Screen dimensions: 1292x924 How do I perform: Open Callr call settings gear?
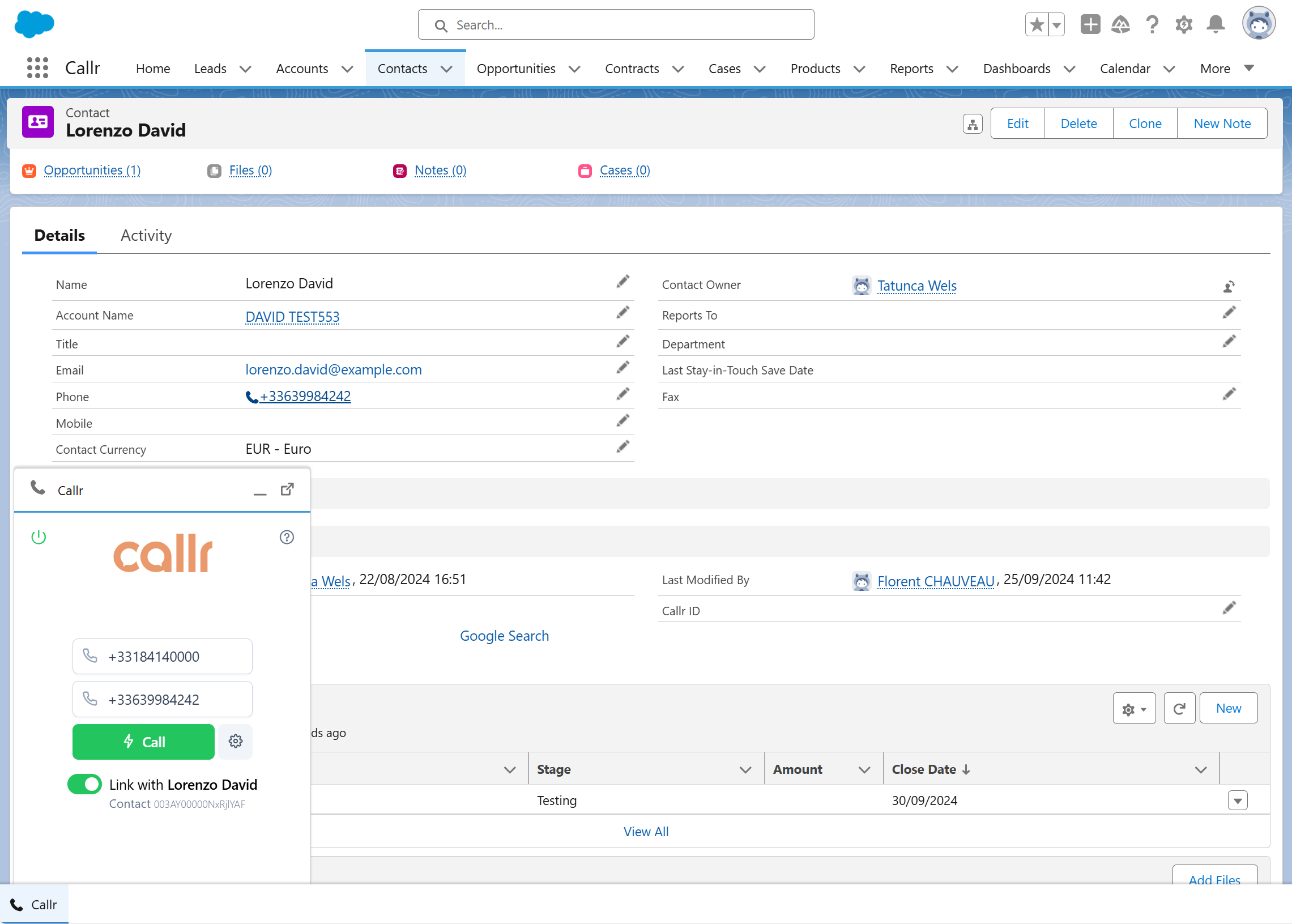click(x=236, y=742)
